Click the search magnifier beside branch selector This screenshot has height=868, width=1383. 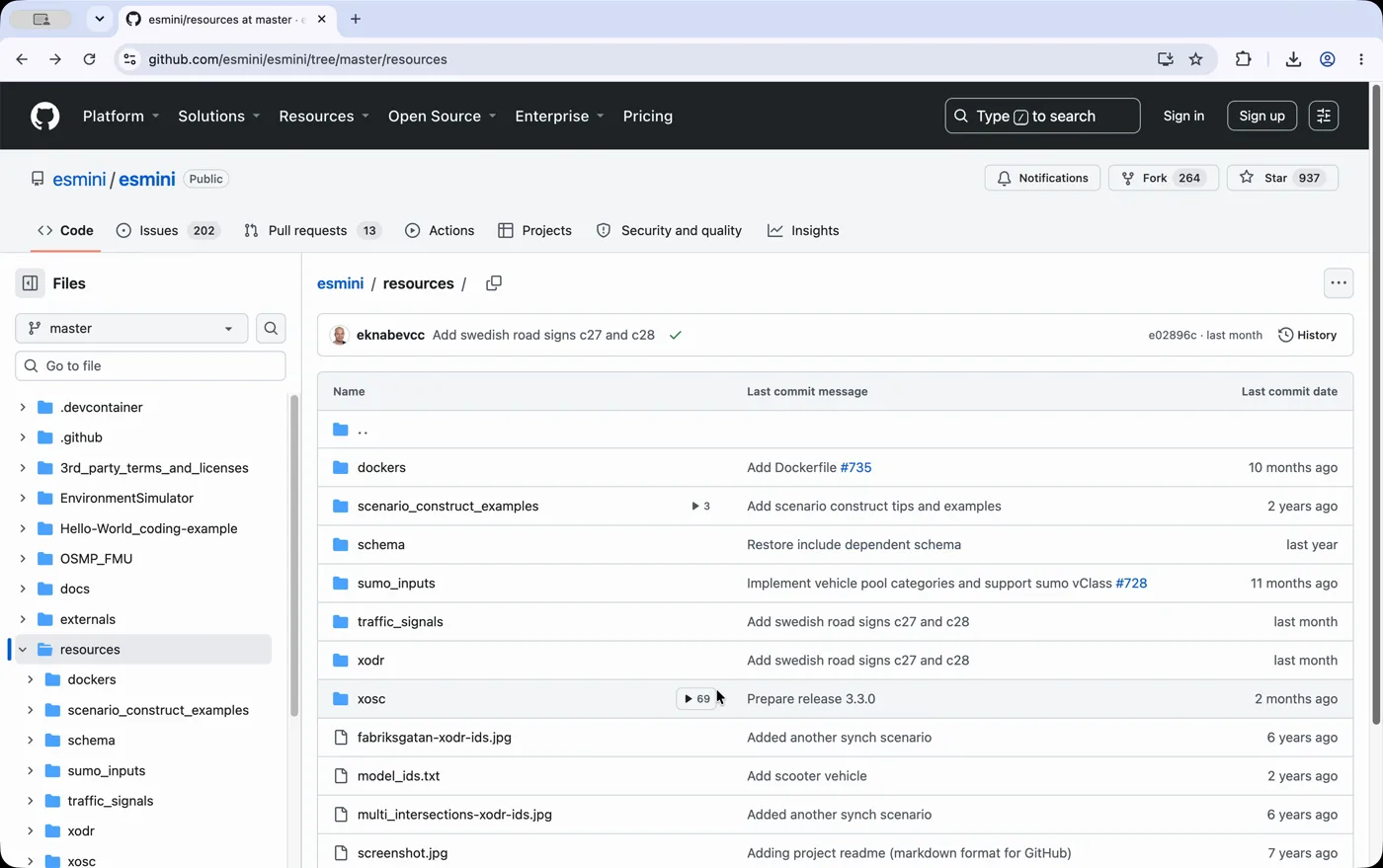click(271, 328)
